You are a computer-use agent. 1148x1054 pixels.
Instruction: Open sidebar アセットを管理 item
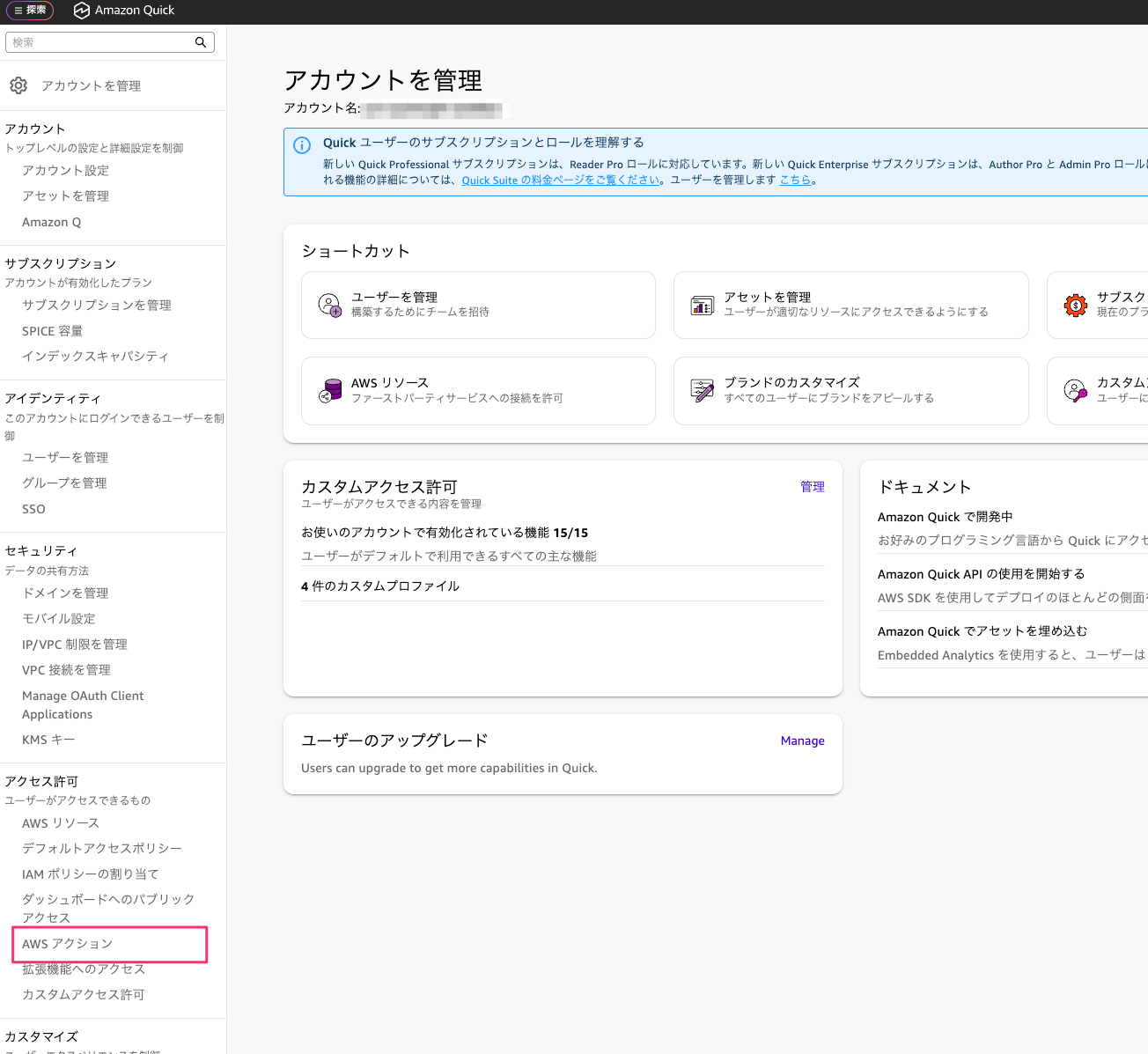click(66, 196)
